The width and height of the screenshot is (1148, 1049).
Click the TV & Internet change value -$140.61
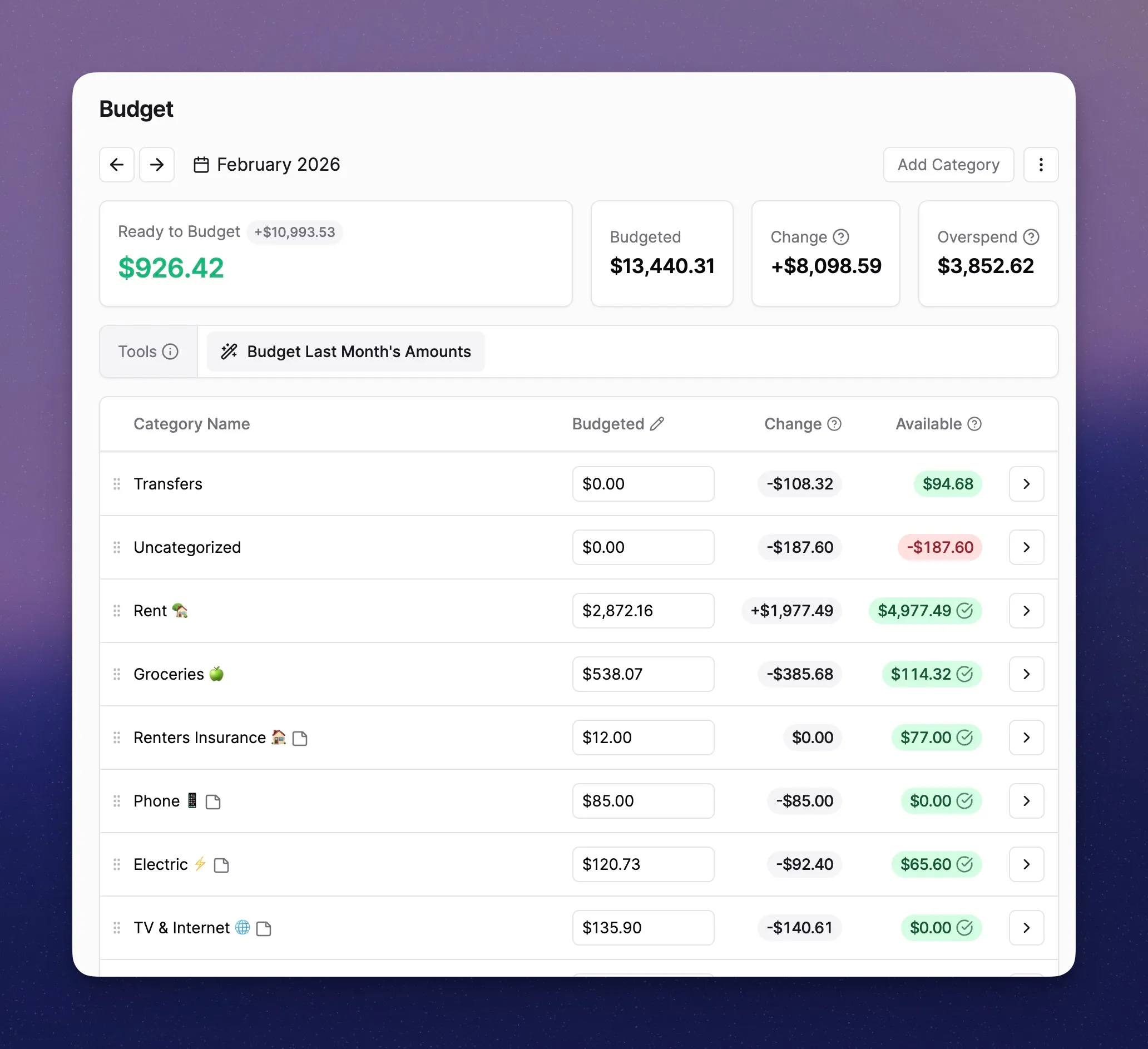(x=799, y=928)
